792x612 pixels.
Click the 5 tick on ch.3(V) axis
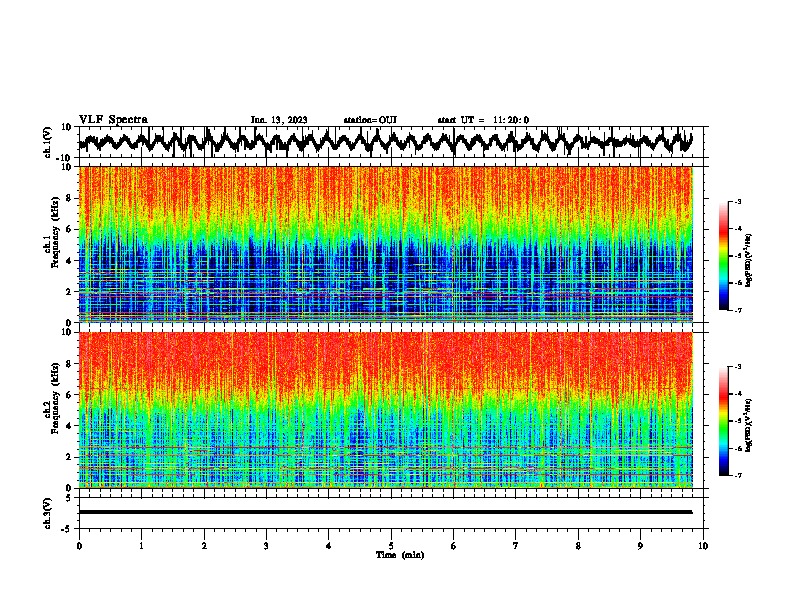coord(69,498)
